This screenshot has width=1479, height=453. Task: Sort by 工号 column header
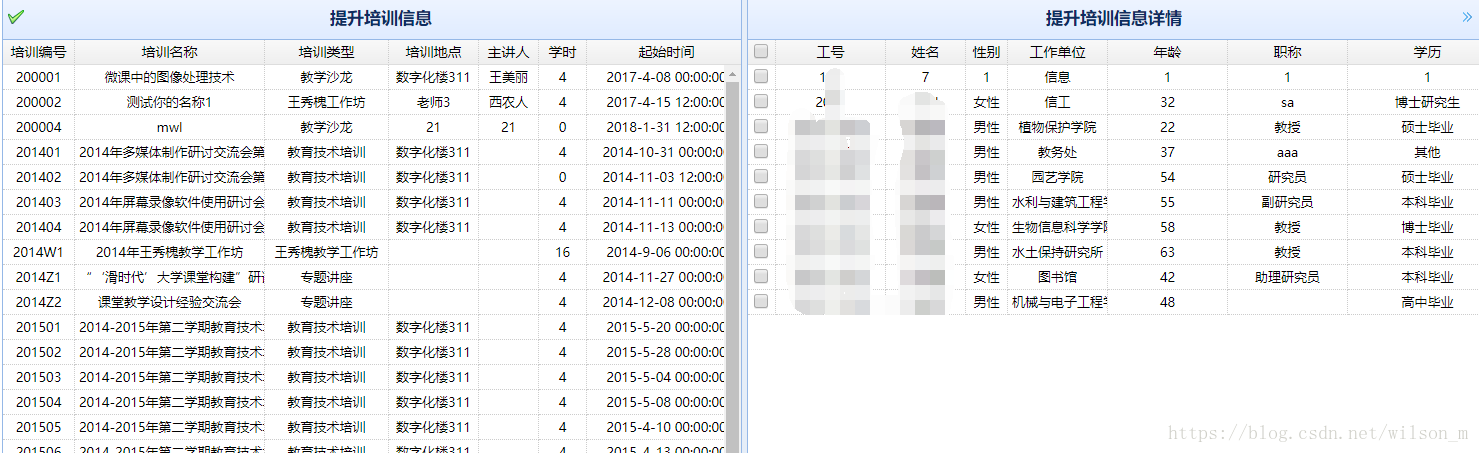click(830, 52)
